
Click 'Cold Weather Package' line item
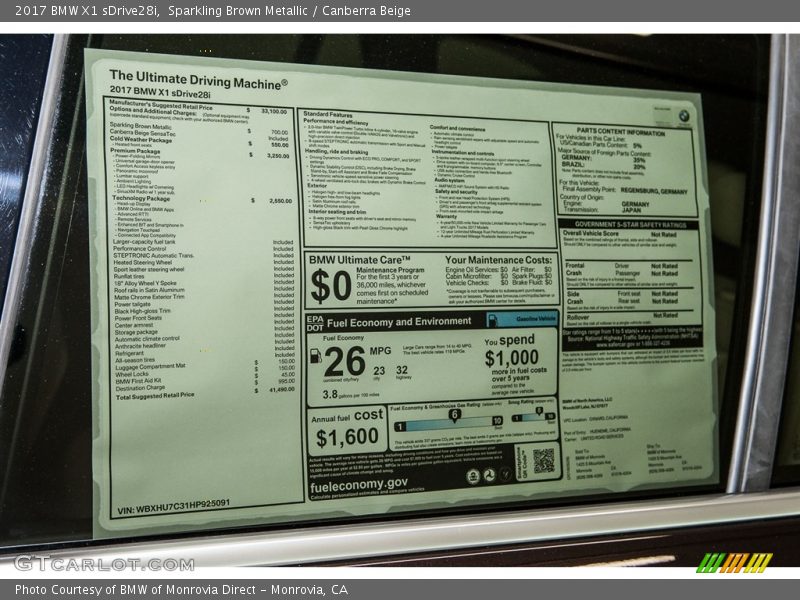coord(141,139)
